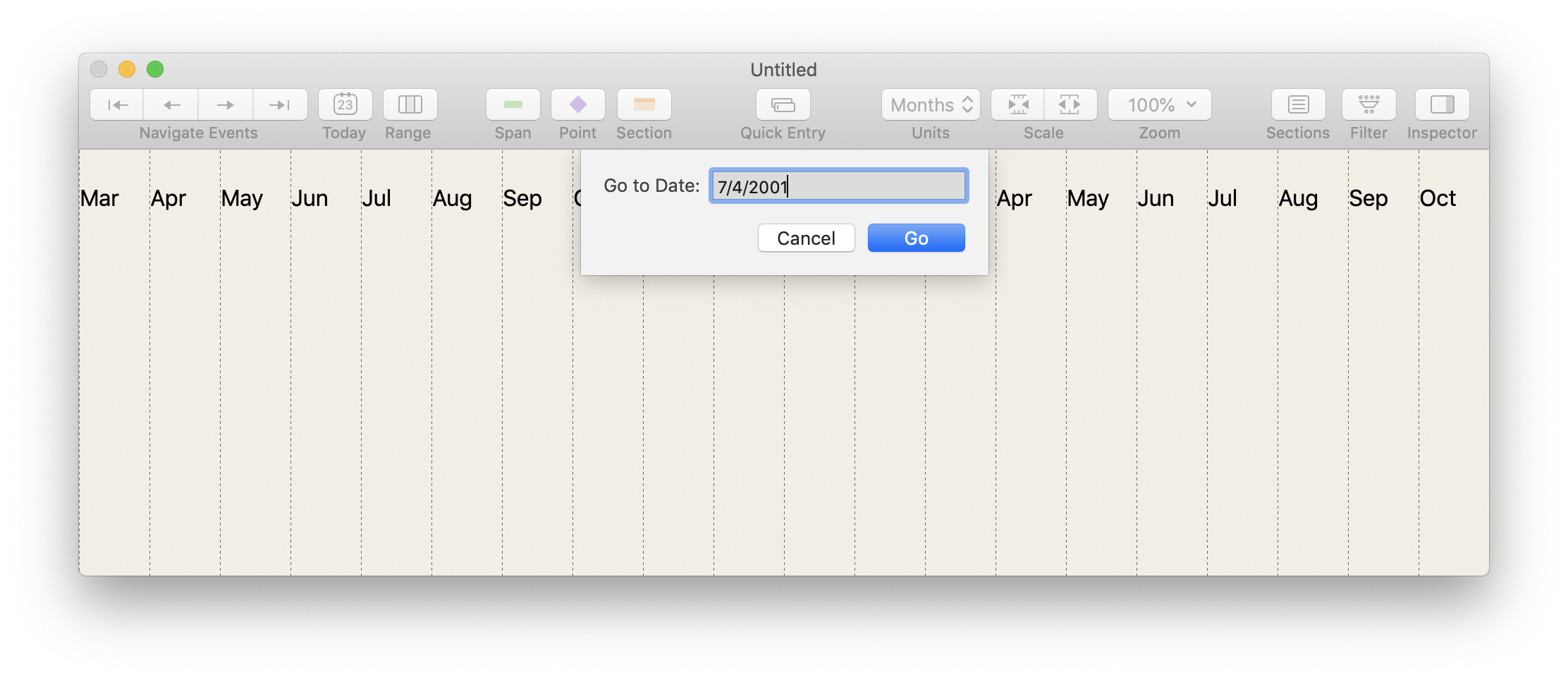Image resolution: width=1568 pixels, height=680 pixels.
Task: Select the Section tool
Action: pyautogui.click(x=643, y=104)
